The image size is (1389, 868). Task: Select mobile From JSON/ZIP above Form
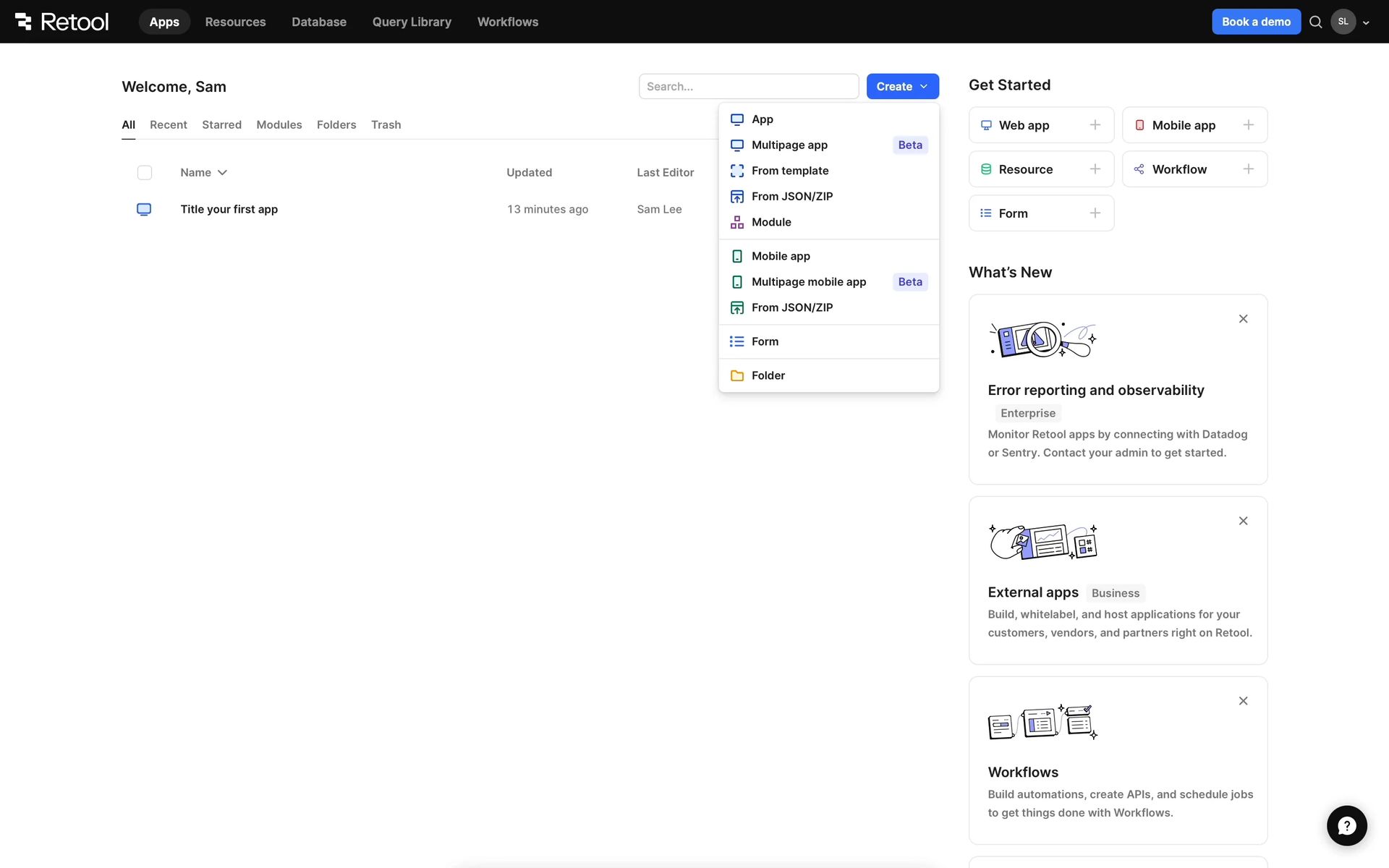coord(828,307)
